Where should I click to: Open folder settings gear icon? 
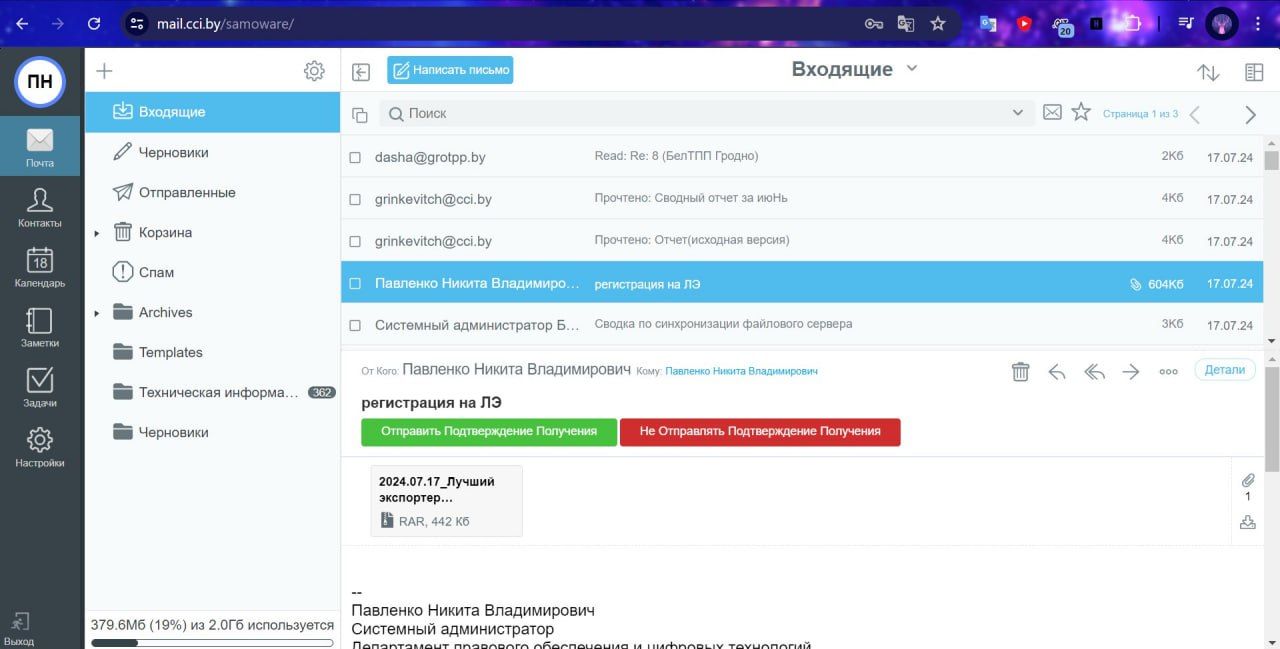point(314,71)
